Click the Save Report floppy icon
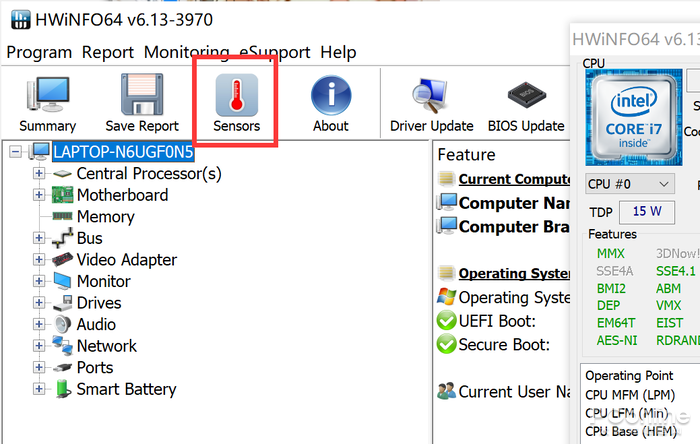Viewport: 700px width, 444px height. (142, 105)
